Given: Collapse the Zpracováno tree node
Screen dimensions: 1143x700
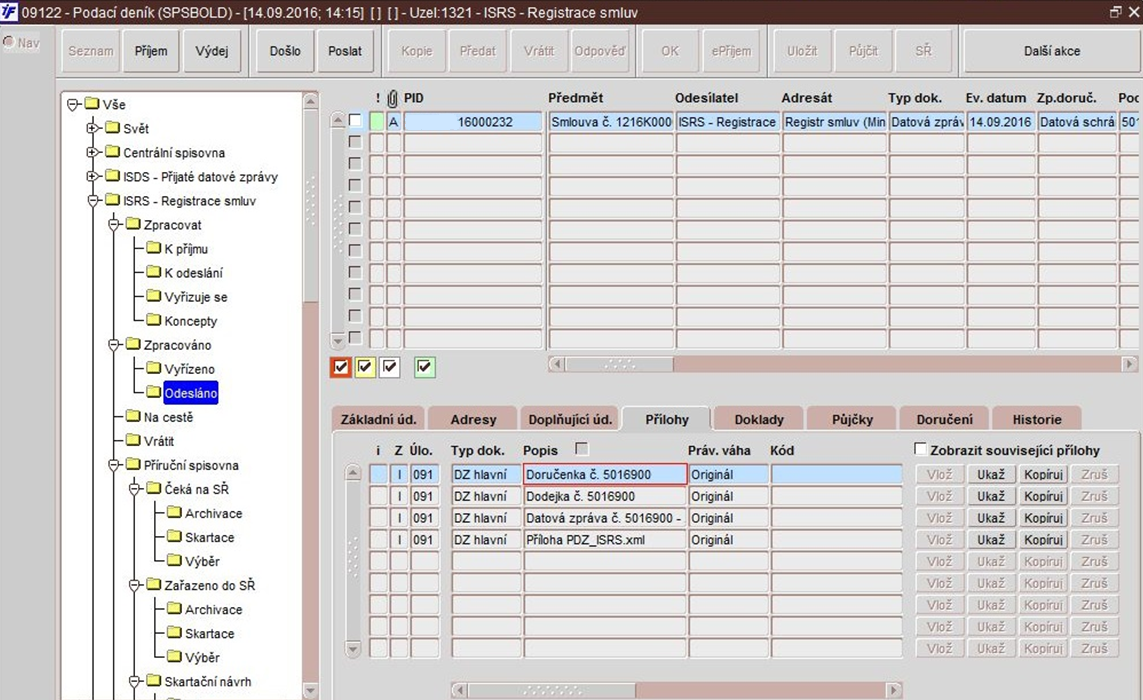Looking at the screenshot, I should click(113, 345).
